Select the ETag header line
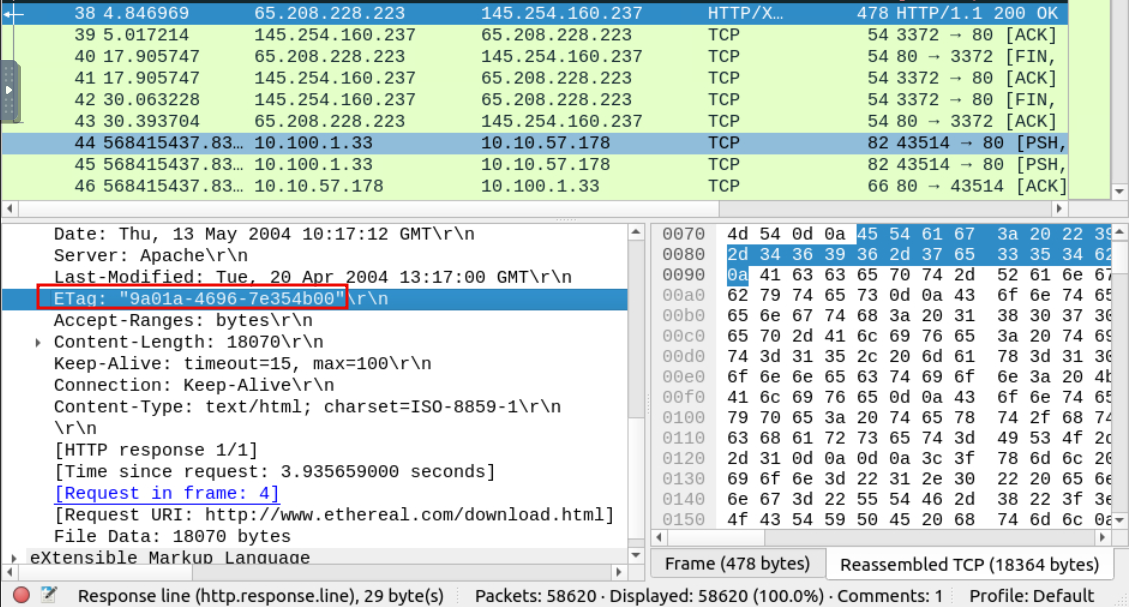 [x=191, y=298]
